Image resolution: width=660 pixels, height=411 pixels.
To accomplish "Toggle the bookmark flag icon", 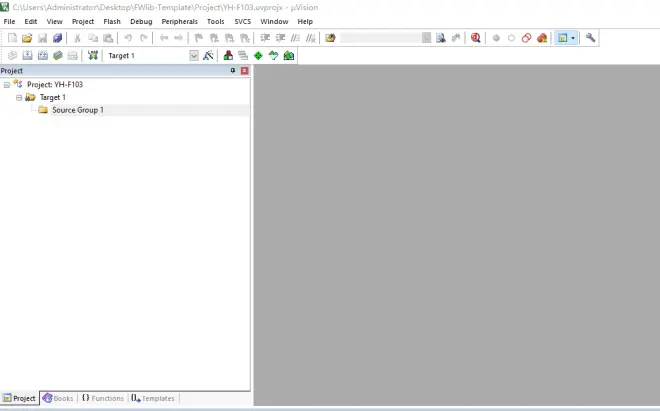I will (199, 38).
